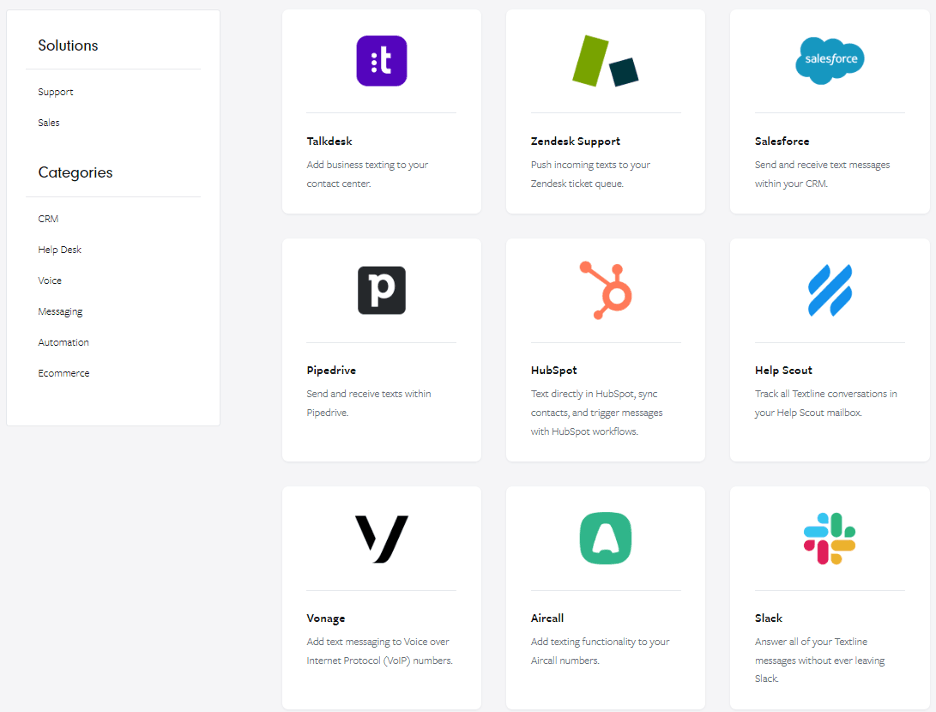Open the Talkdesk title link
This screenshot has height=712, width=936.
click(x=329, y=142)
